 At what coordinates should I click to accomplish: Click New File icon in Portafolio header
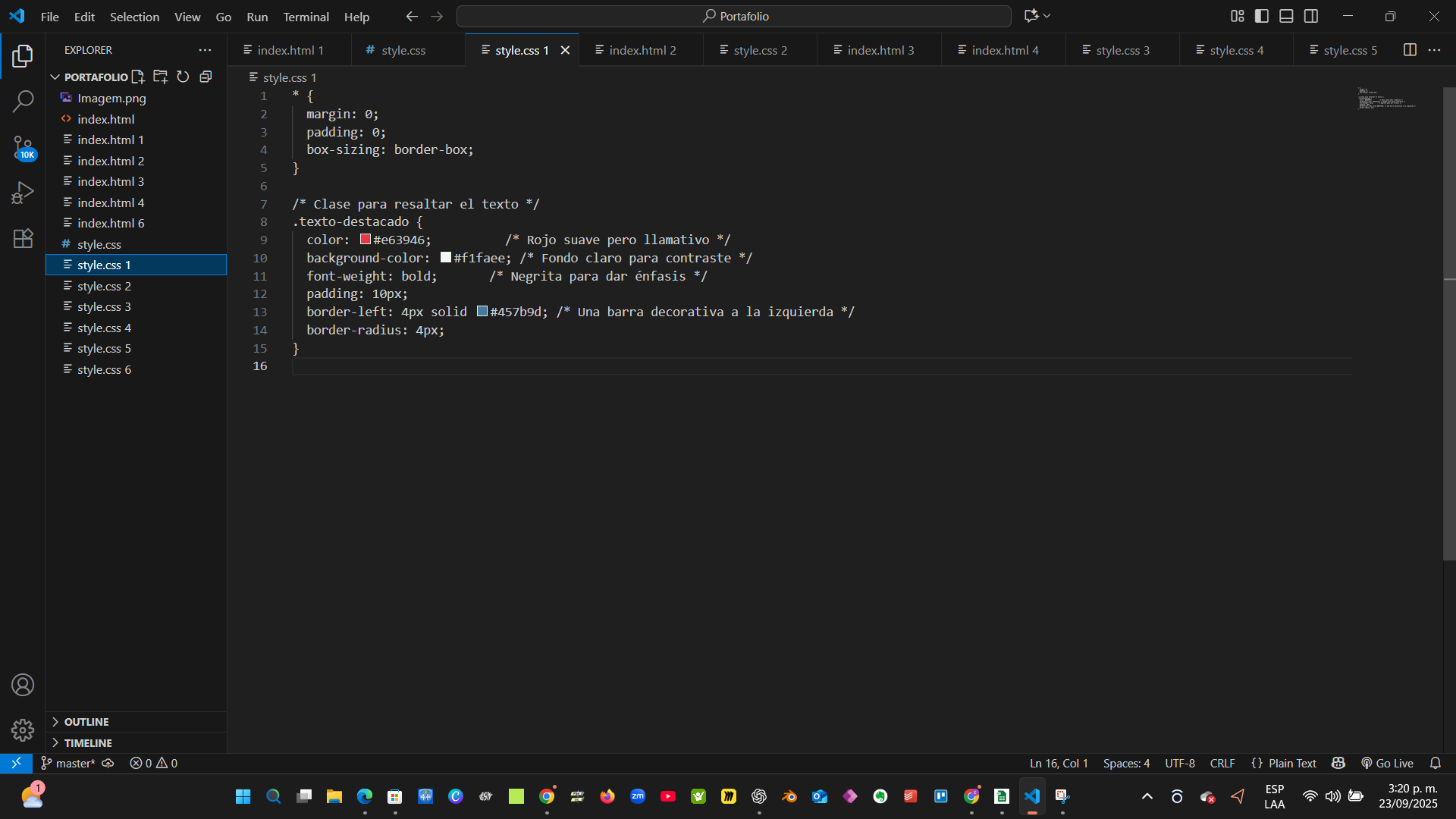(138, 77)
